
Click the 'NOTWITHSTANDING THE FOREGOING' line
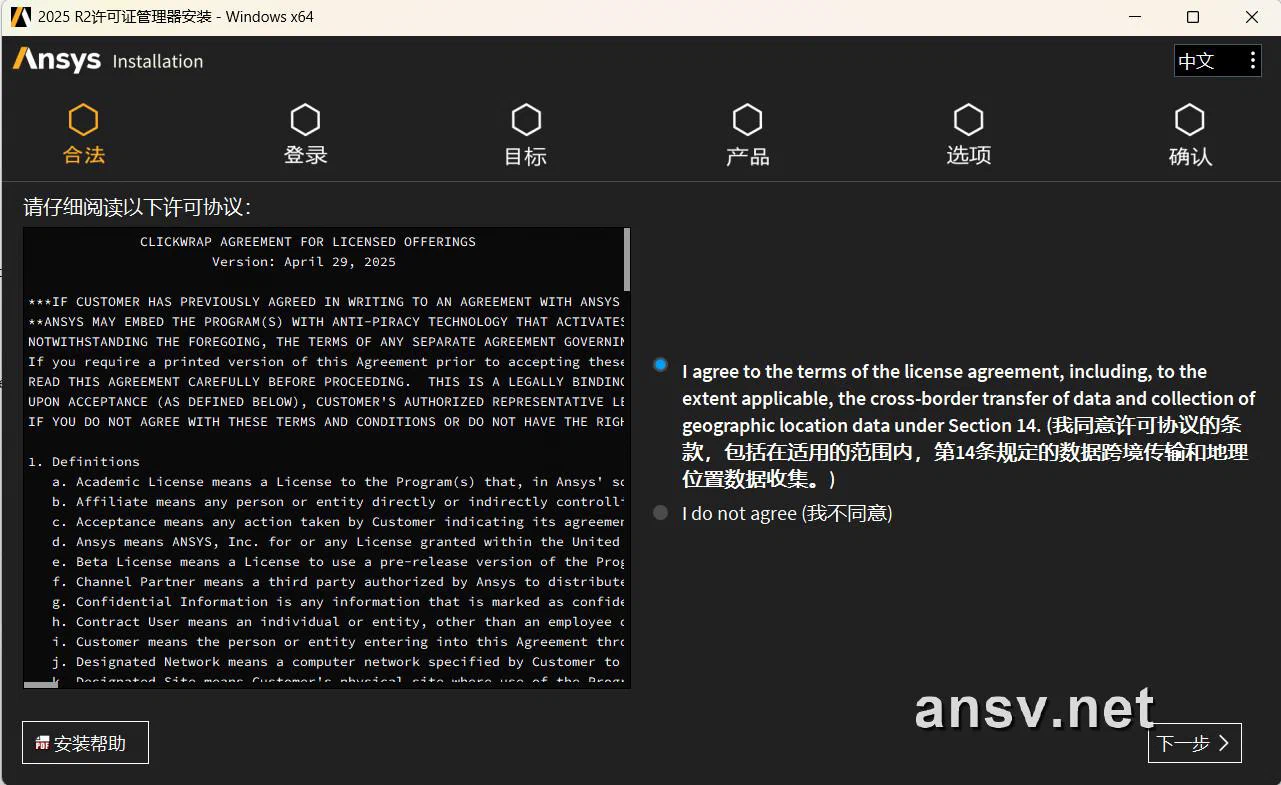click(326, 342)
